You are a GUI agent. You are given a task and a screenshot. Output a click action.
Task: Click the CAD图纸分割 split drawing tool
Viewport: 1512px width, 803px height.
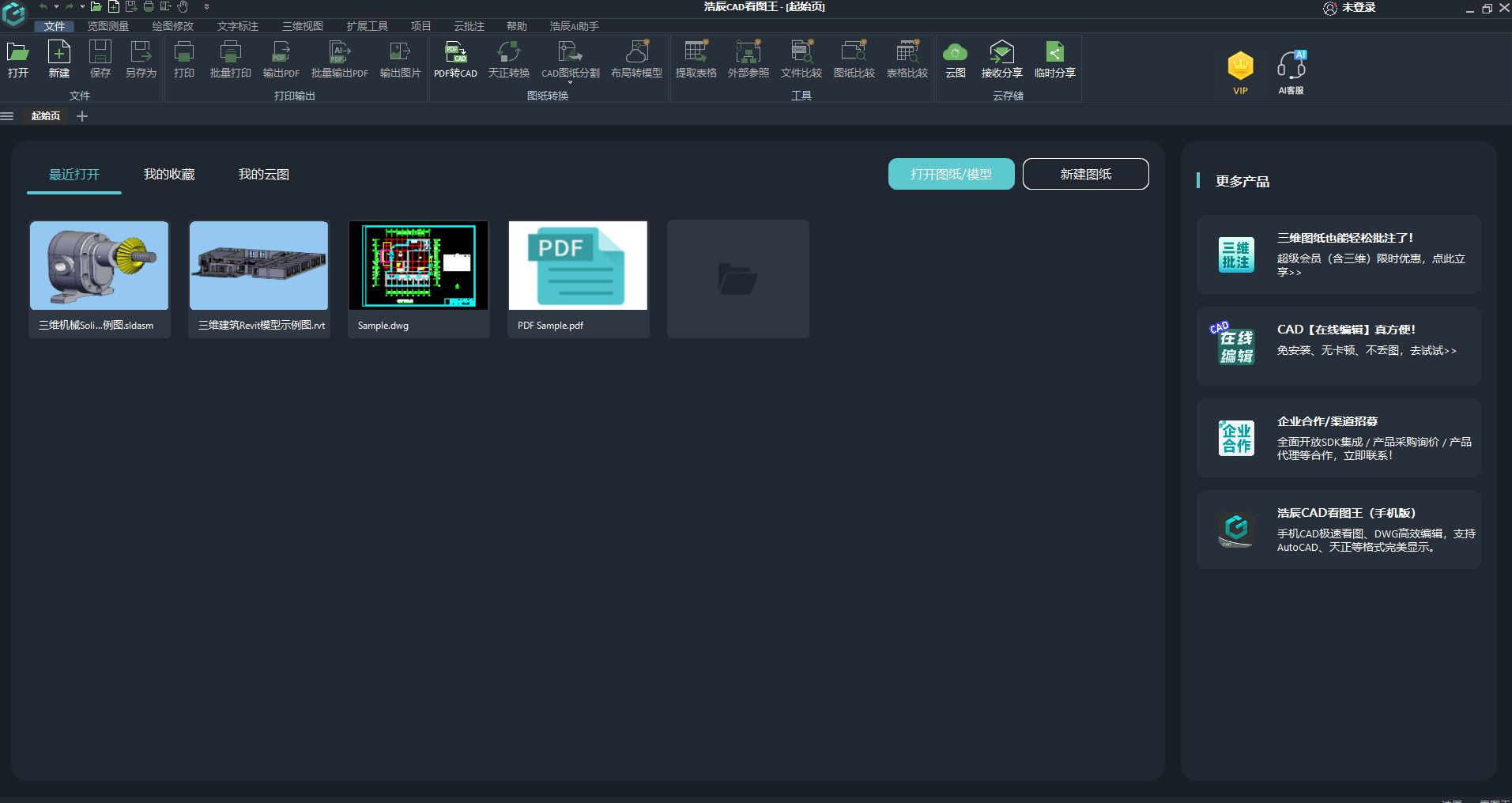[x=570, y=59]
